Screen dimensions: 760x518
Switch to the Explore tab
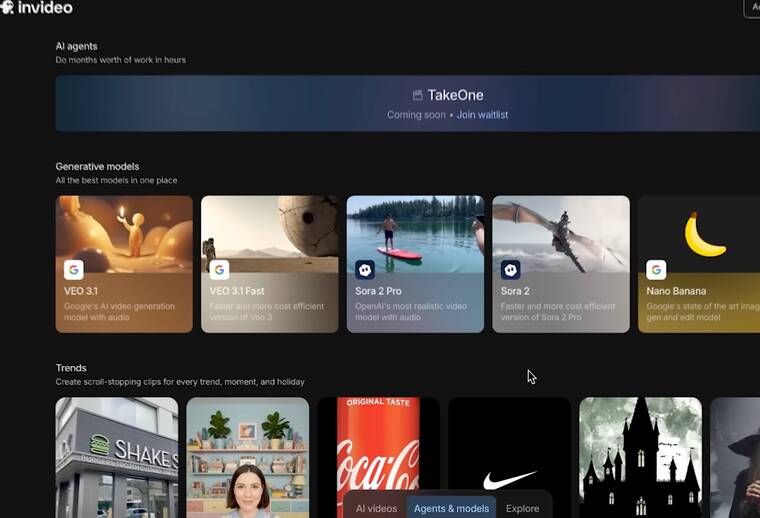click(x=522, y=508)
